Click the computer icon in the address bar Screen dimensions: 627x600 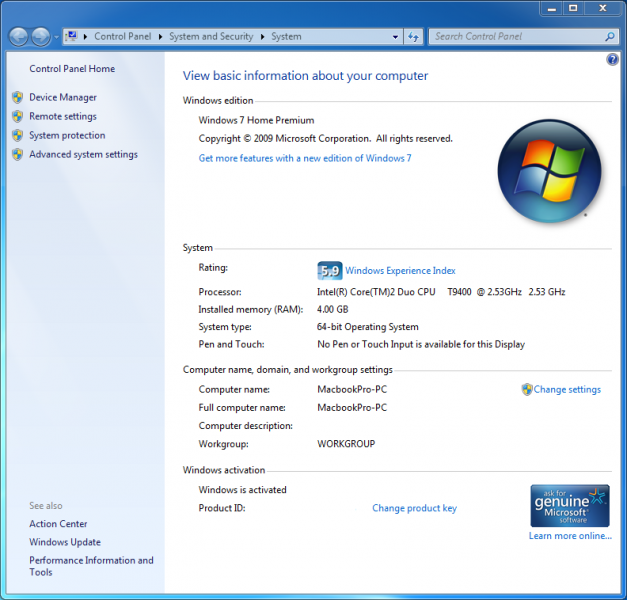point(71,37)
